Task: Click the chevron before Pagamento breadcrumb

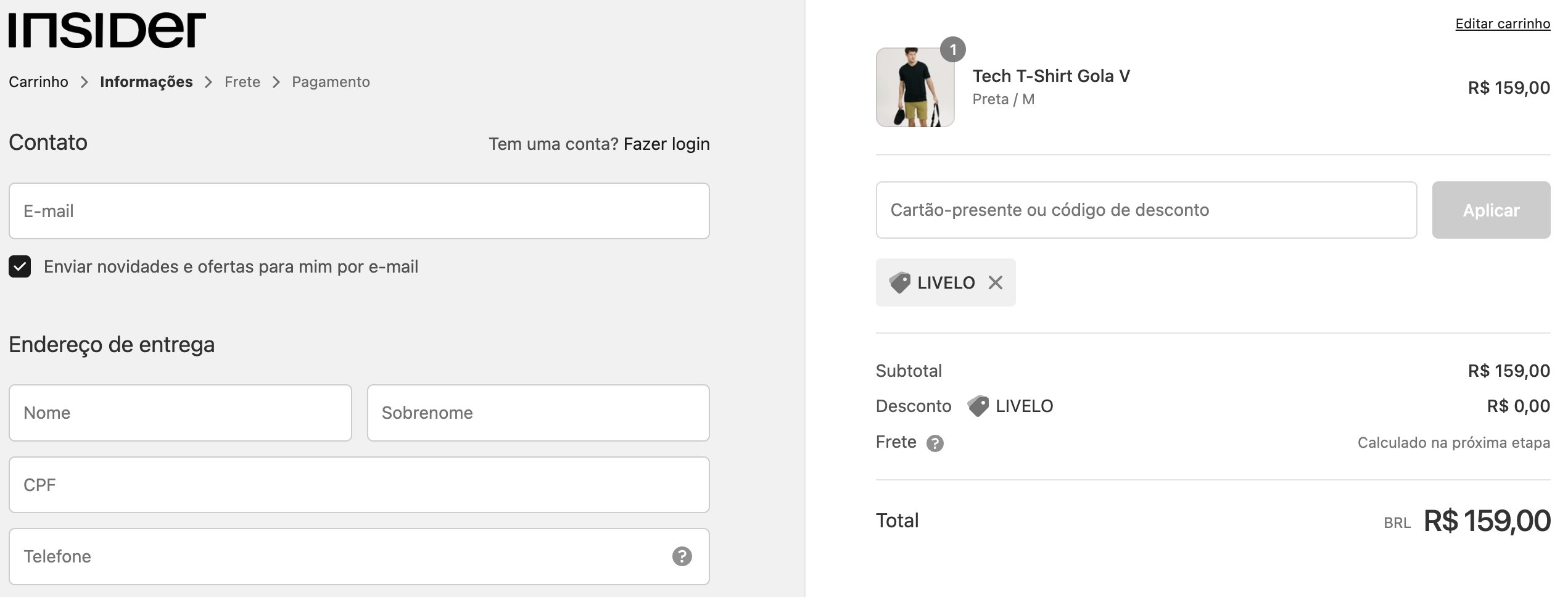Action: (276, 82)
